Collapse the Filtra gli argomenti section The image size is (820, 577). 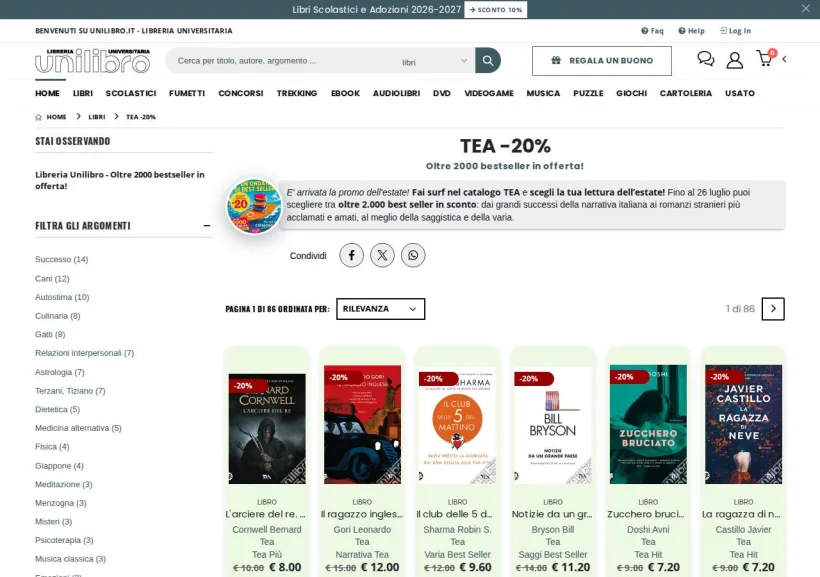[x=207, y=225]
